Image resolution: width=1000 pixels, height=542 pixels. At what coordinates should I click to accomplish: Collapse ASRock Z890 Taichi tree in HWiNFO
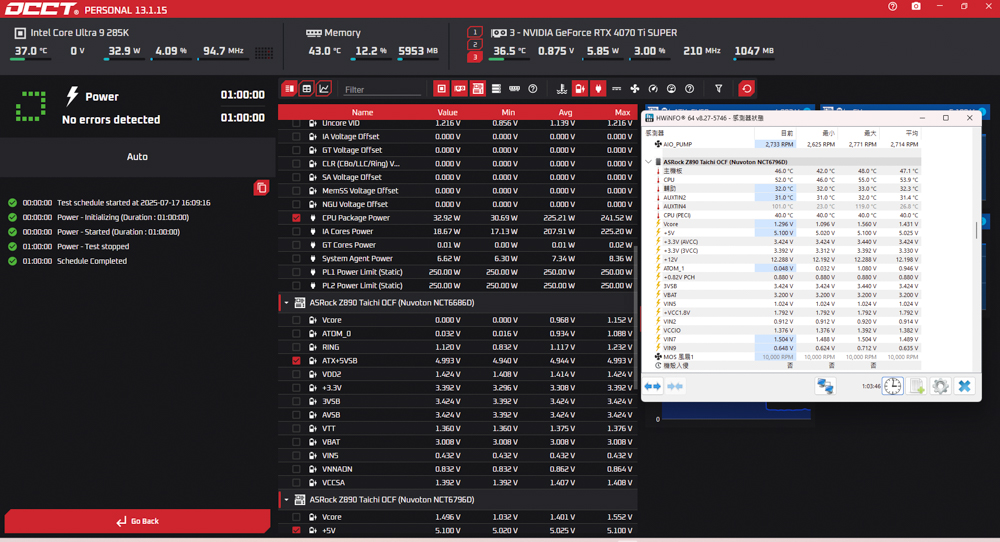(x=649, y=162)
